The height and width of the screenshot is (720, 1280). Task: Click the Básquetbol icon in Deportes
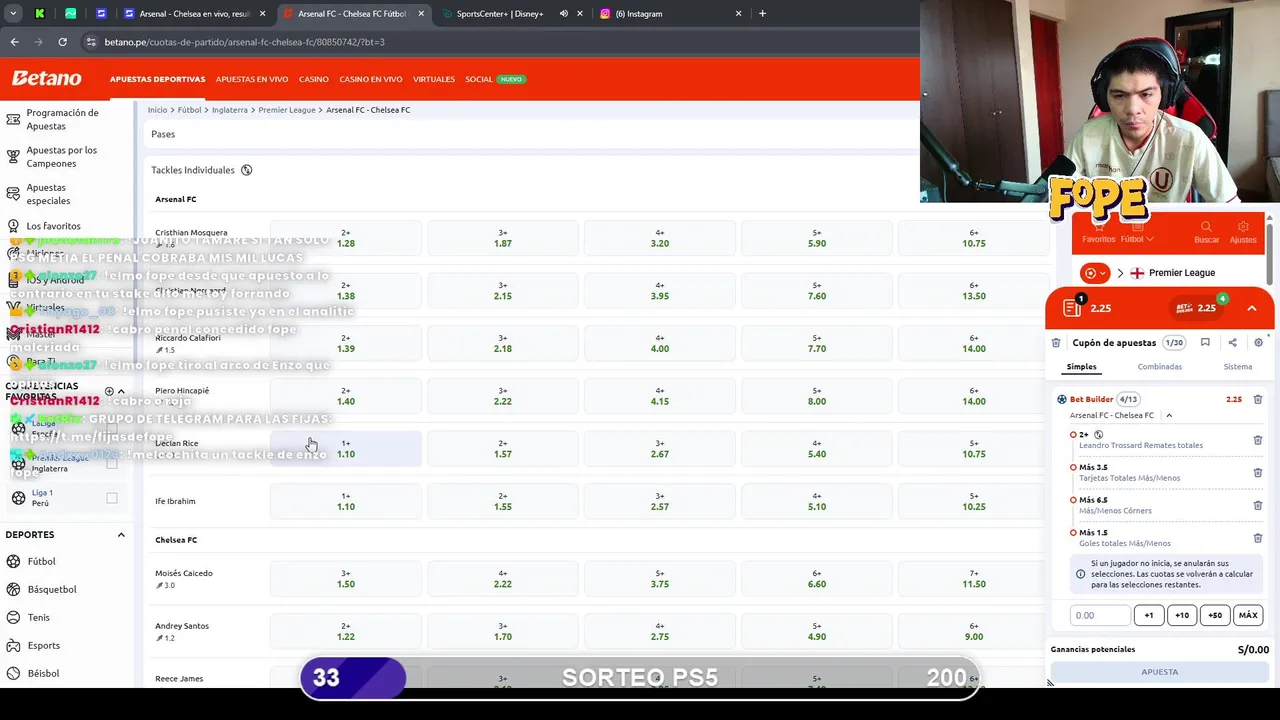point(13,589)
